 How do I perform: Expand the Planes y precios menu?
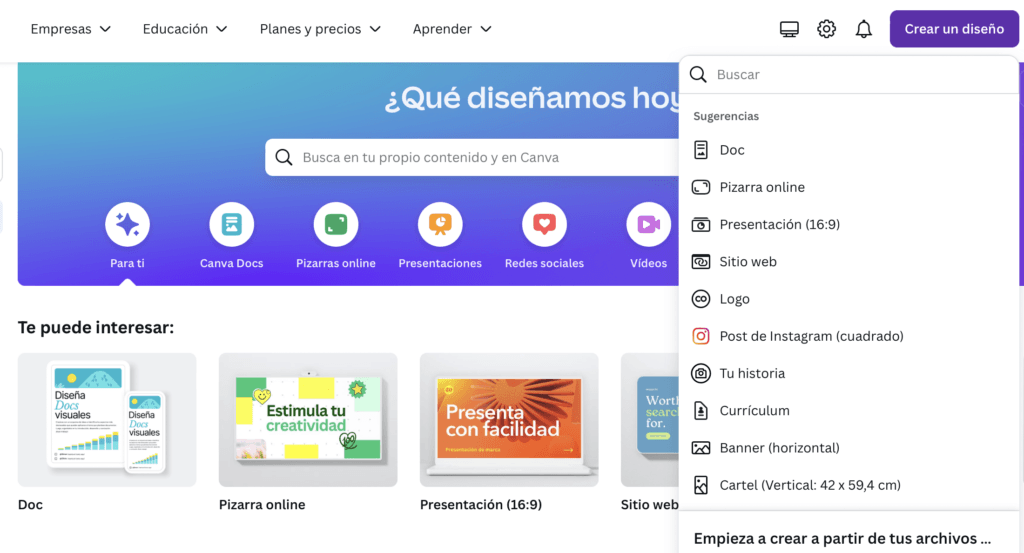[x=320, y=29]
